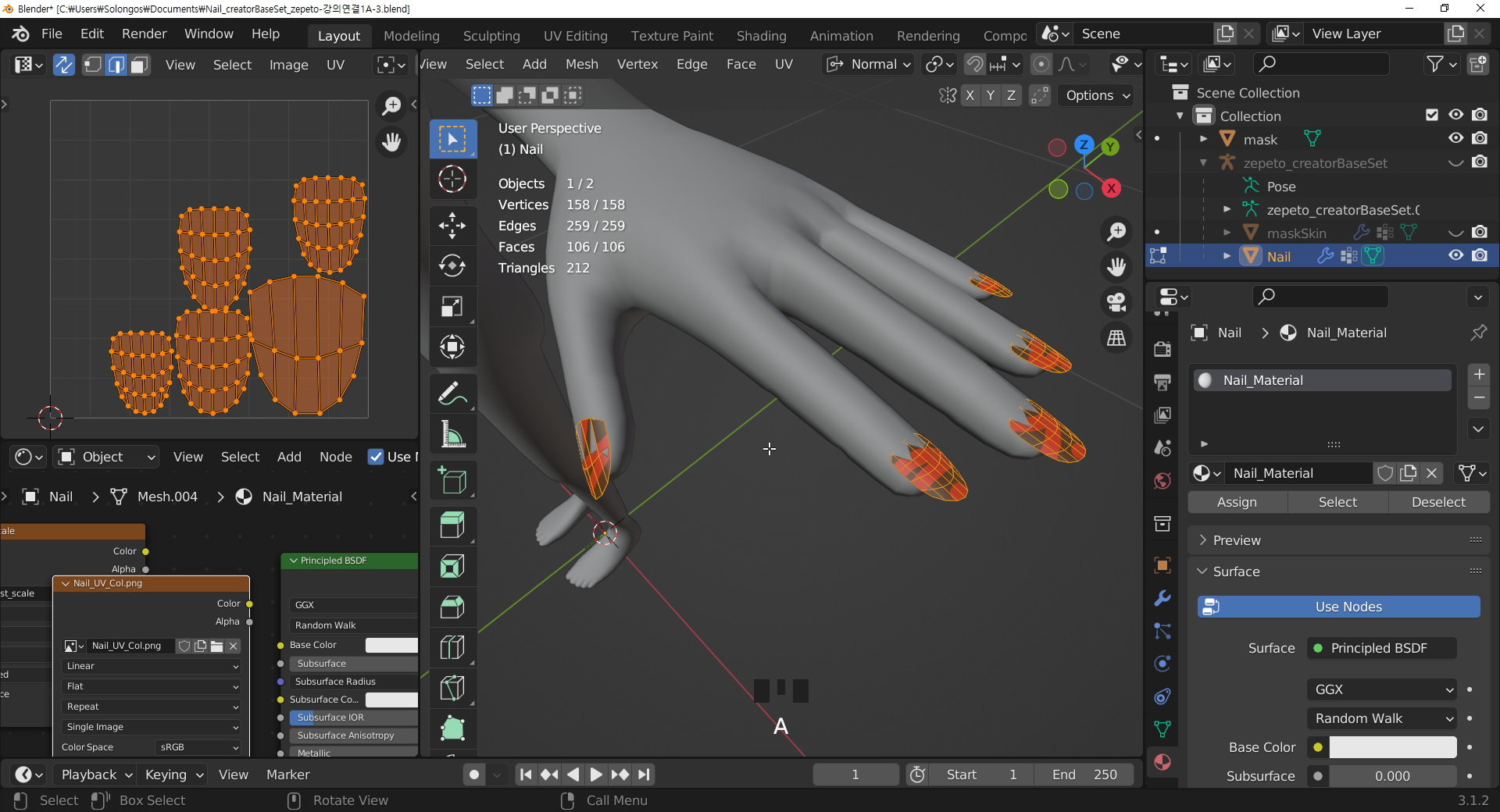Switch perspective/orthographic grid icon
The image size is (1500, 812).
[x=1116, y=338]
